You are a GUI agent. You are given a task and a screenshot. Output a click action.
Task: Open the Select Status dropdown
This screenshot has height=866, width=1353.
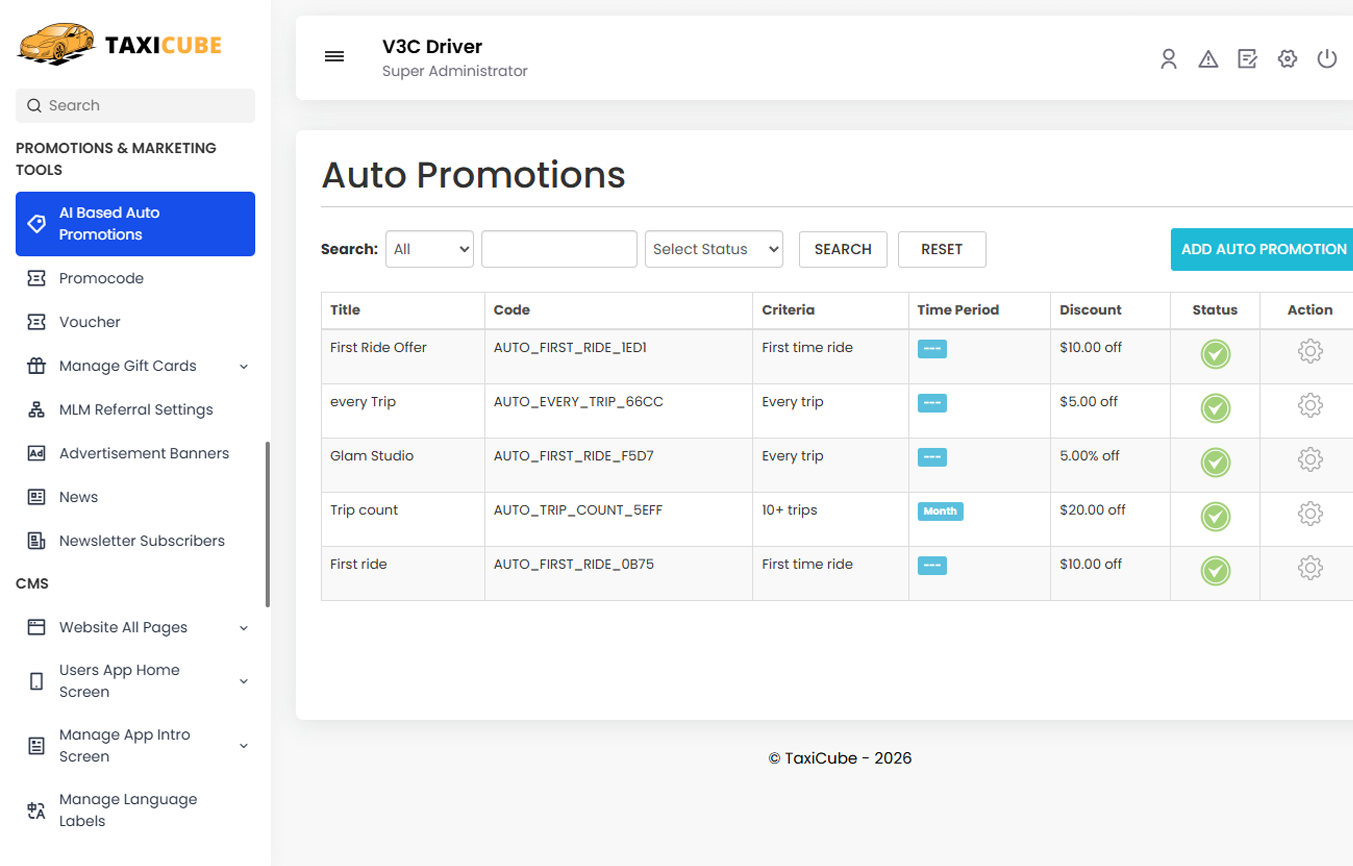(714, 249)
